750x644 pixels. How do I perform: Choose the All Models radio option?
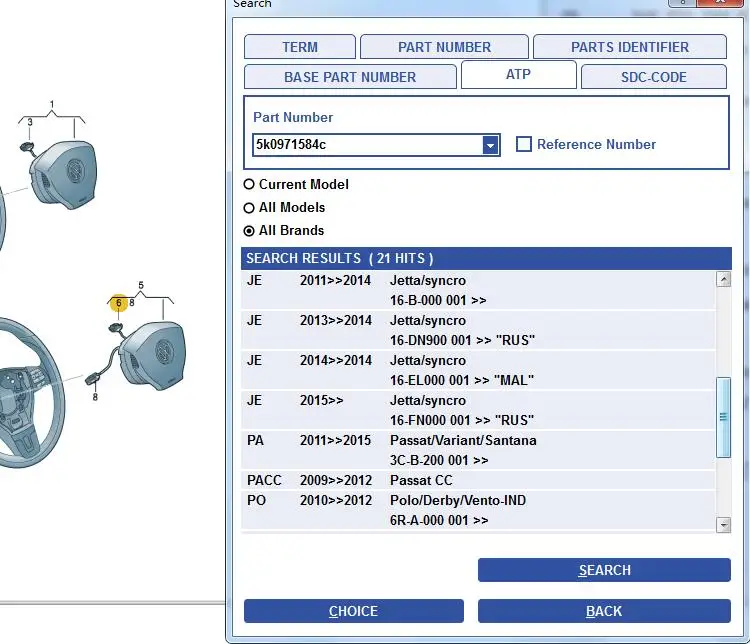tap(249, 208)
